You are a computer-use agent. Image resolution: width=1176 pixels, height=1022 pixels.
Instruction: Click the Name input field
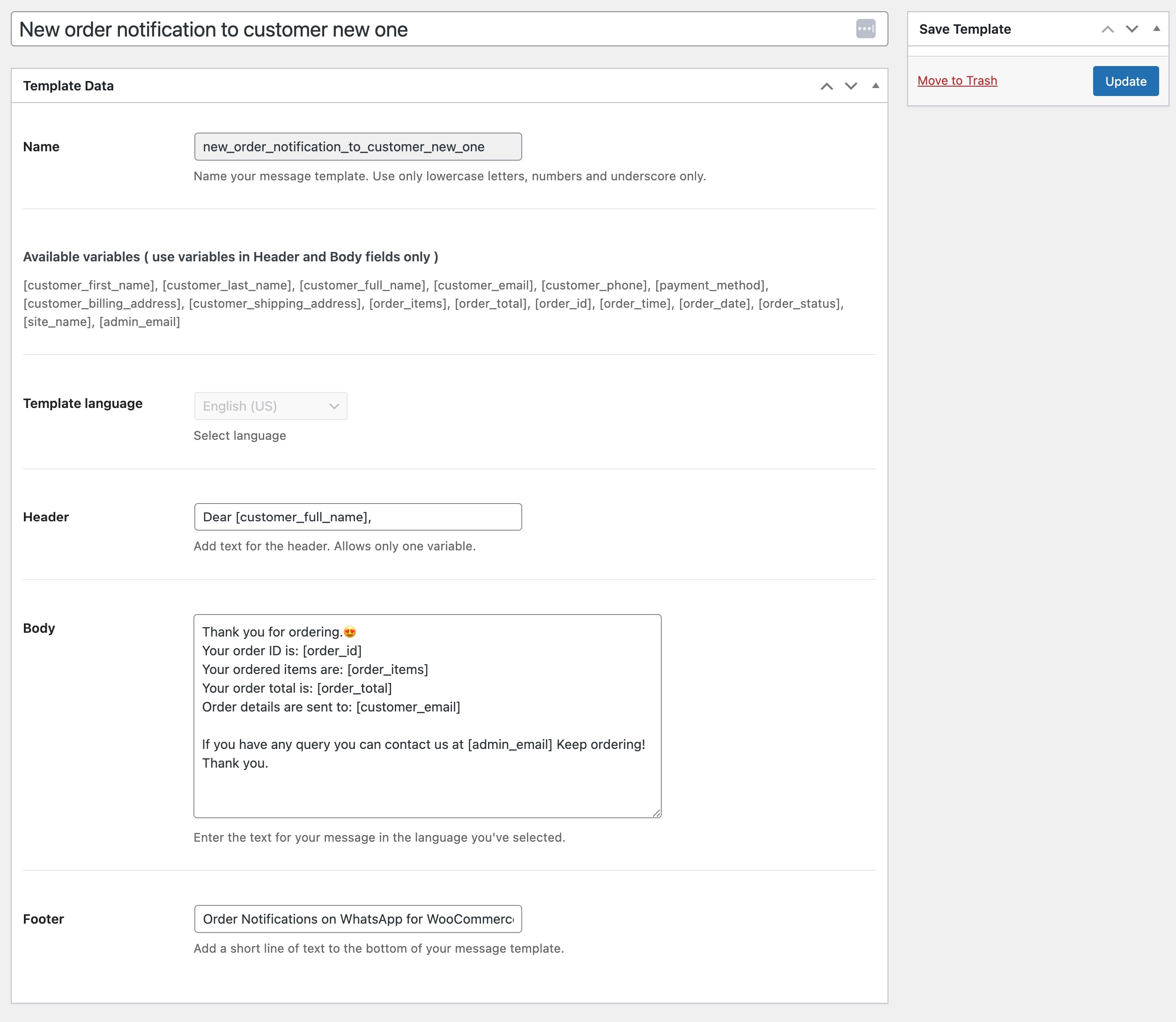point(358,147)
